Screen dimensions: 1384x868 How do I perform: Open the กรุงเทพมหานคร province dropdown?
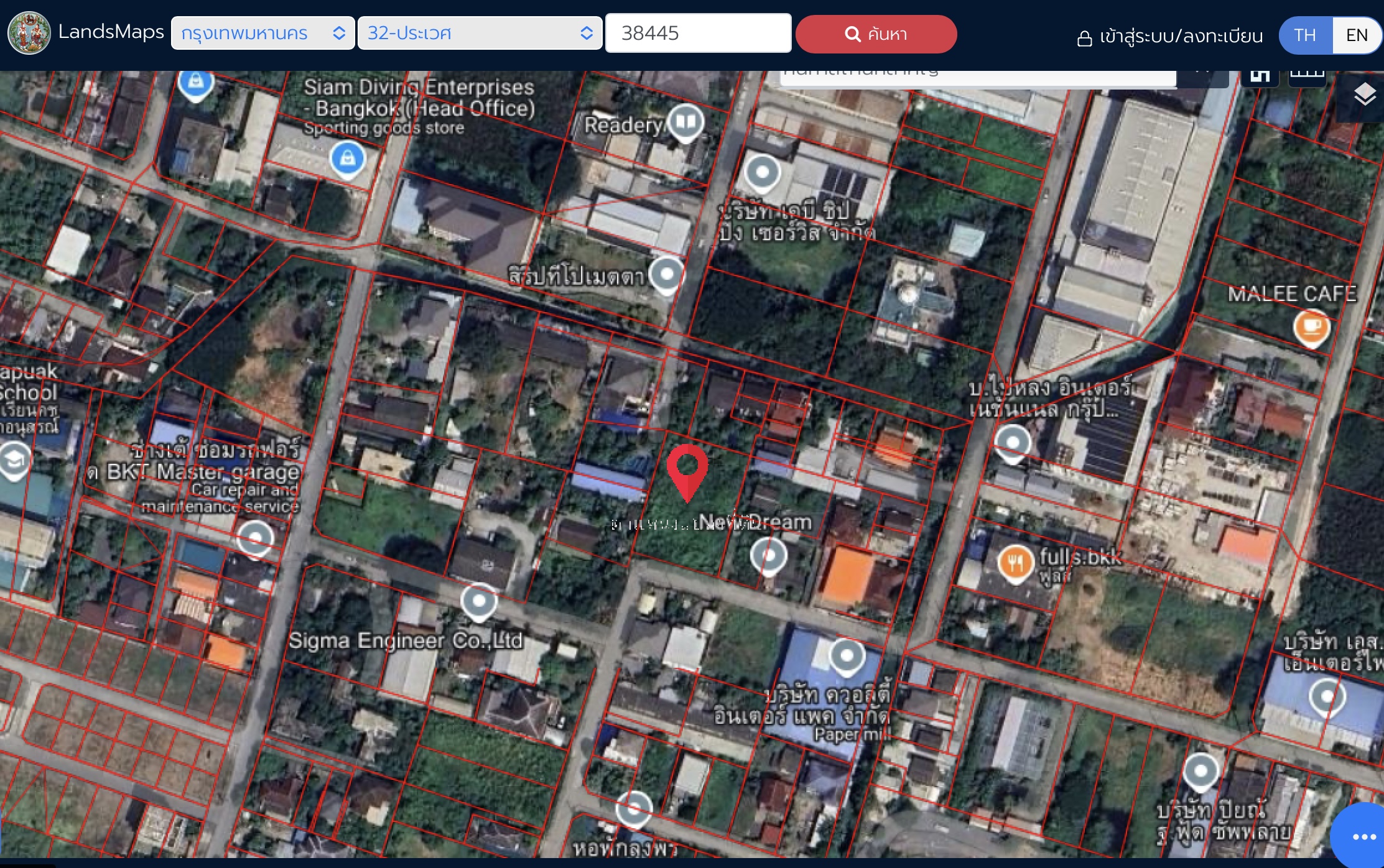click(262, 34)
